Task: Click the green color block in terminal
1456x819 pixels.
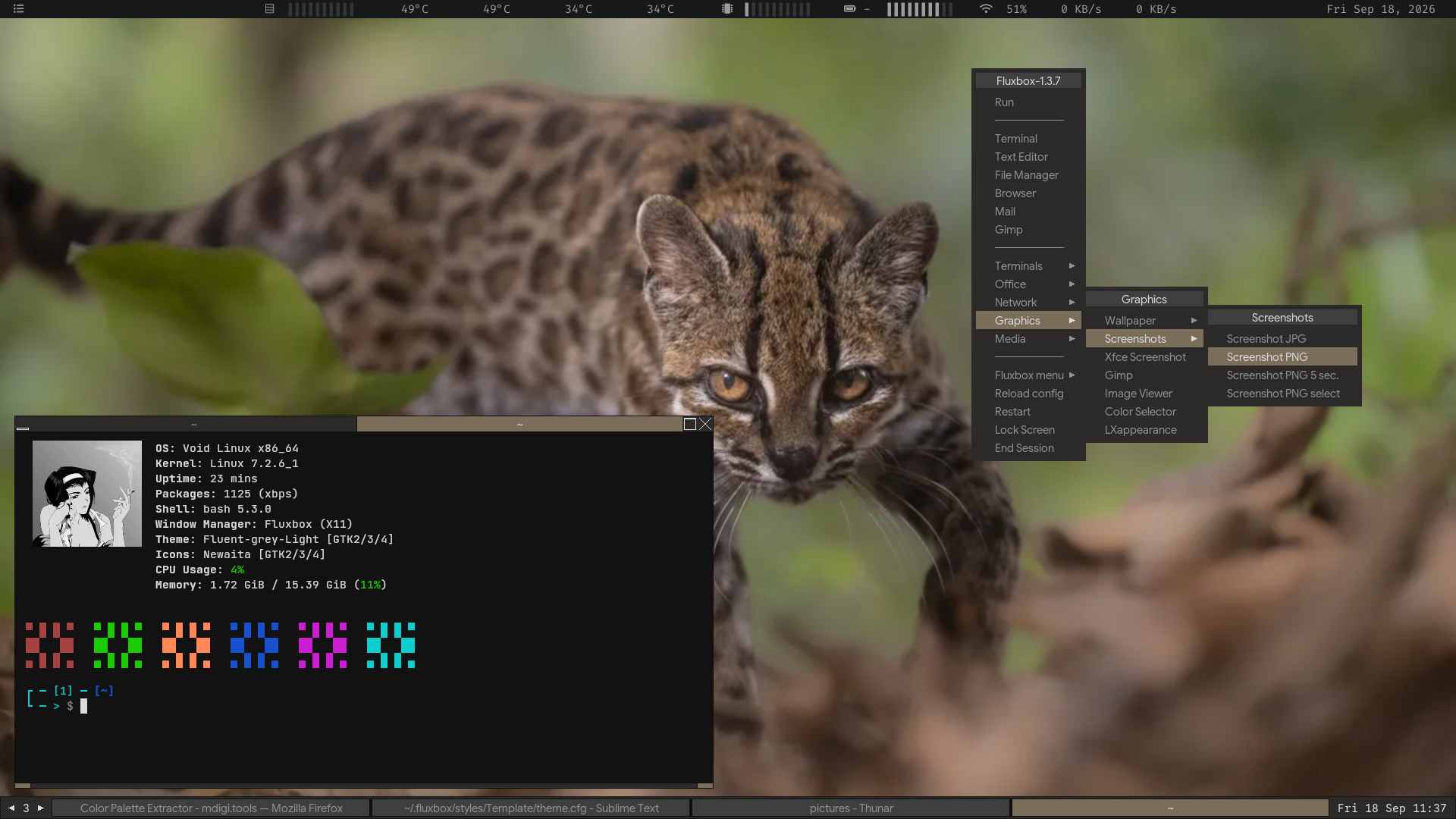Action: (x=118, y=645)
